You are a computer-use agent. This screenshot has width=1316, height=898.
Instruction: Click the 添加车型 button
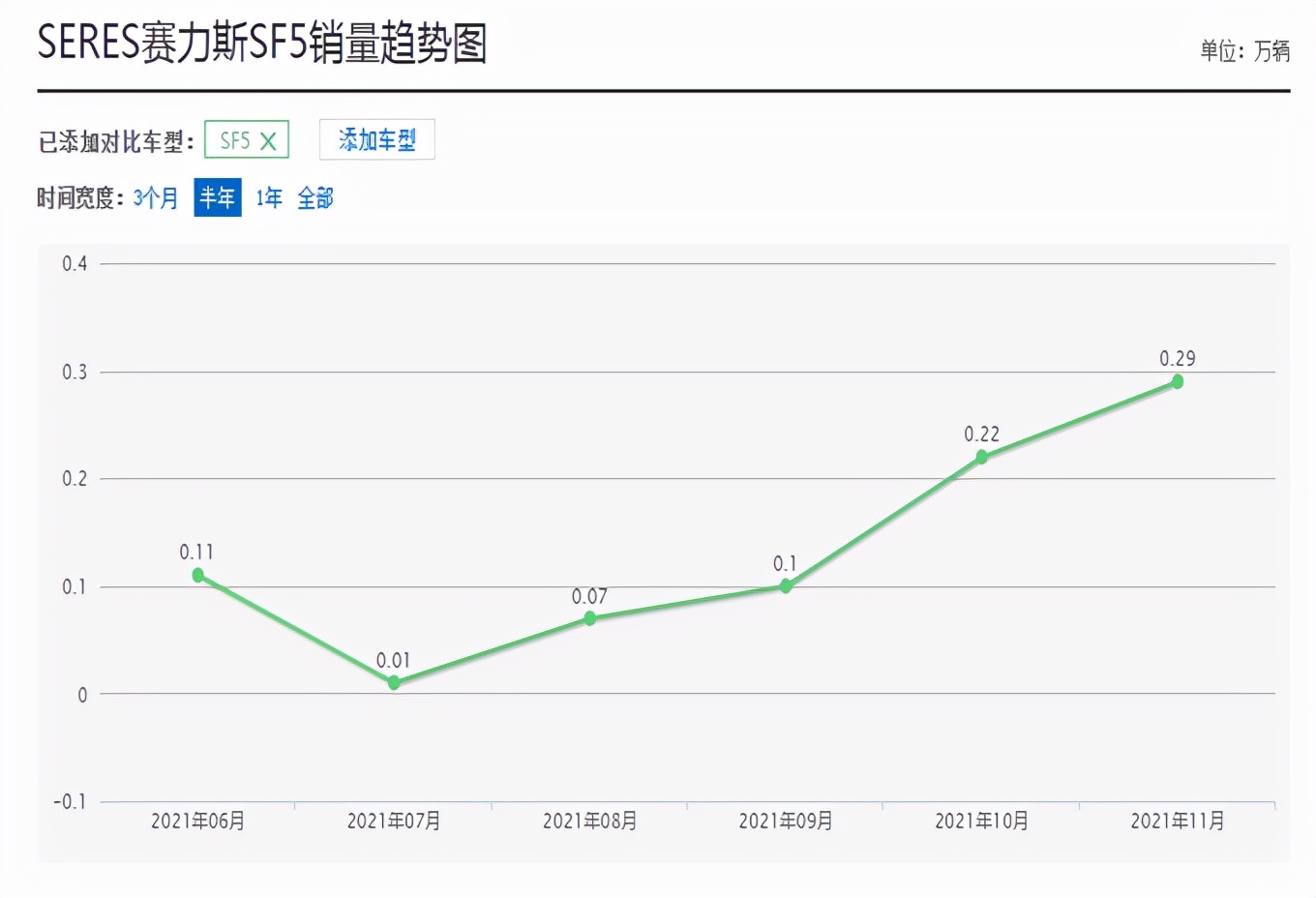tap(377, 140)
